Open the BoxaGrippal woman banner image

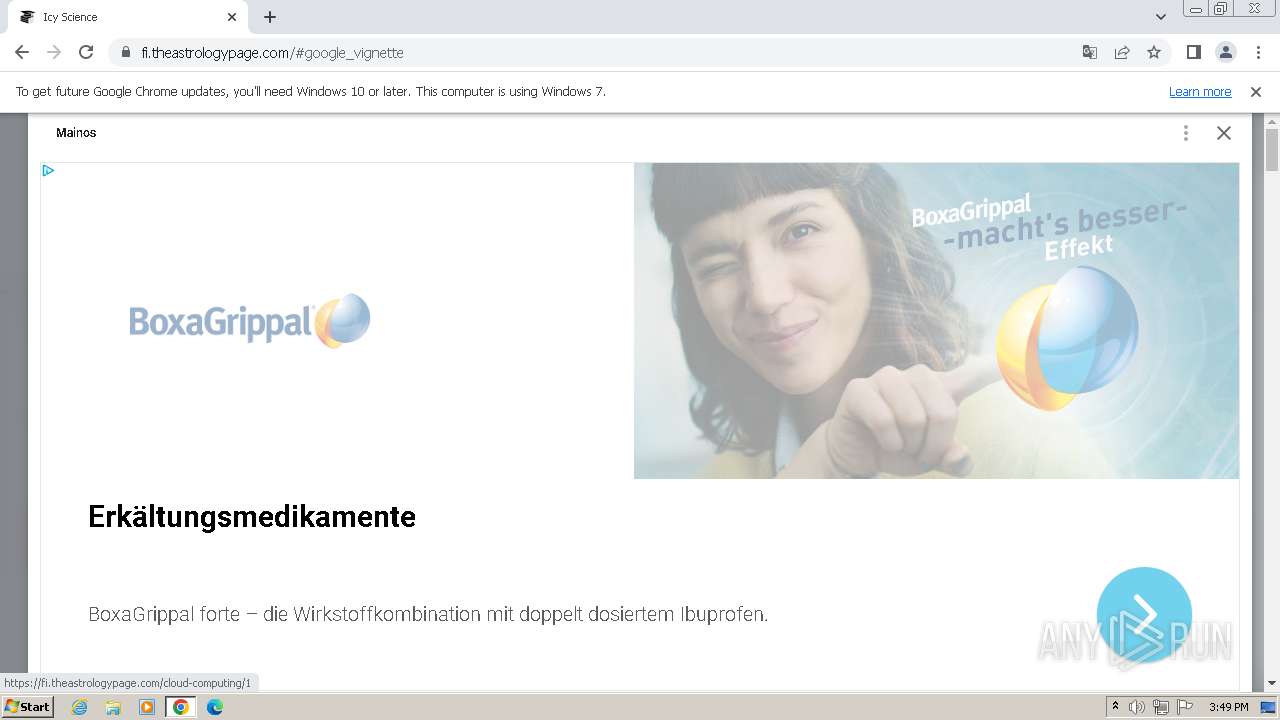point(936,320)
